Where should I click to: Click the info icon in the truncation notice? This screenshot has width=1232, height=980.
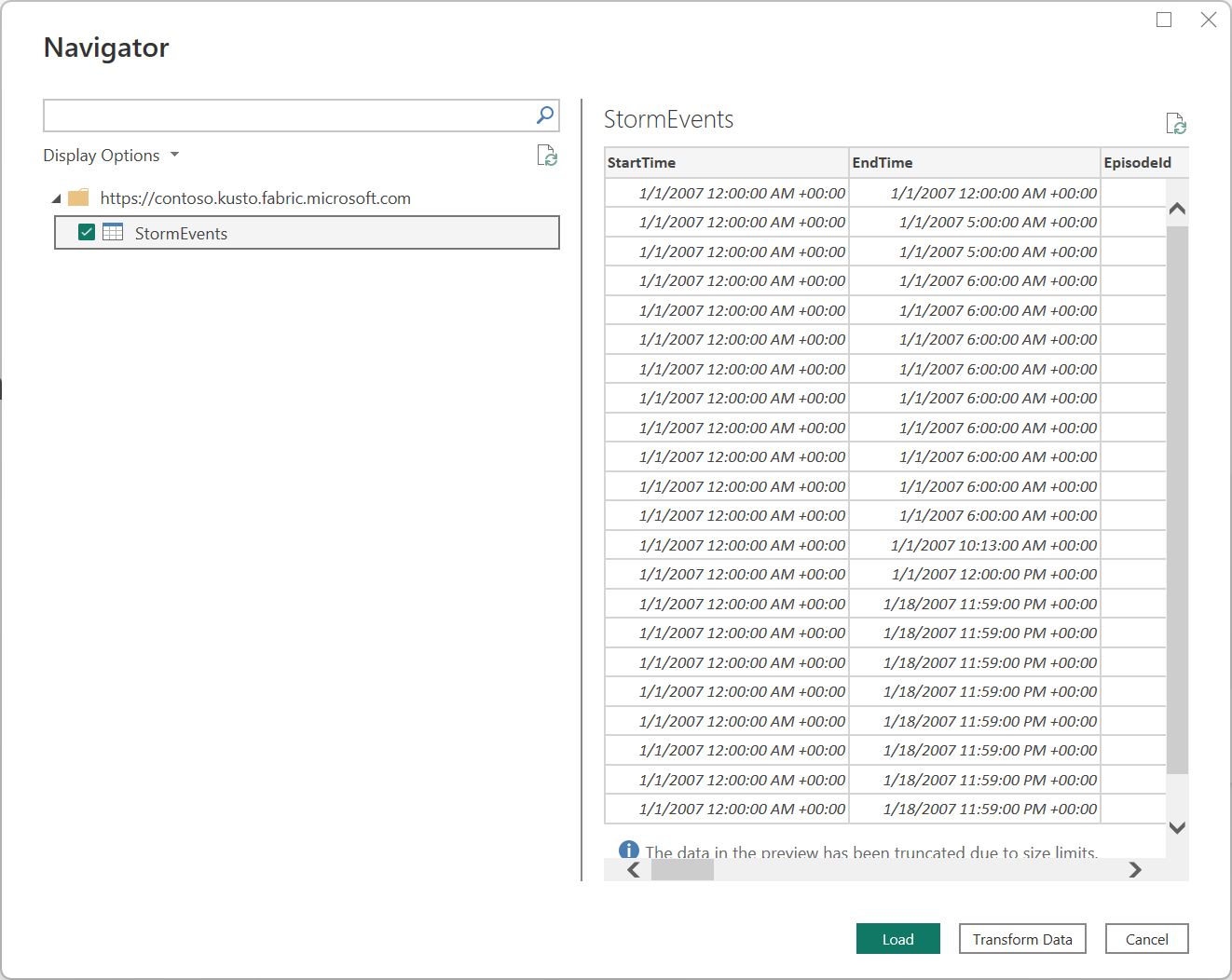point(629,851)
